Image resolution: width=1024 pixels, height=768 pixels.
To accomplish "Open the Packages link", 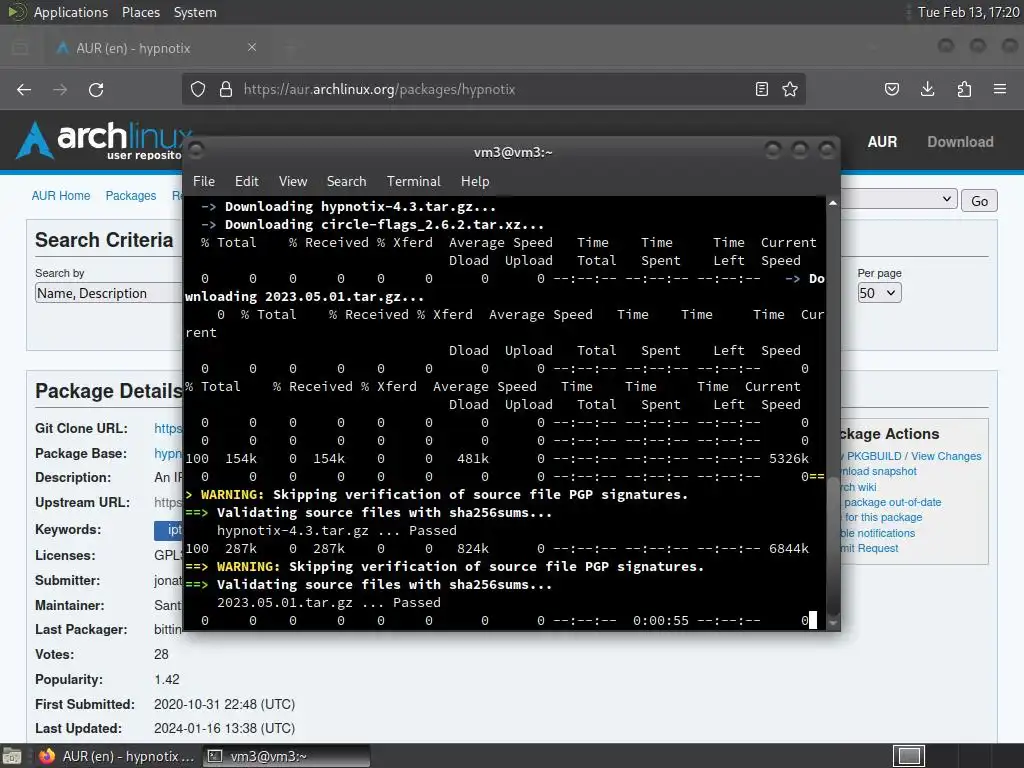I will 131,196.
